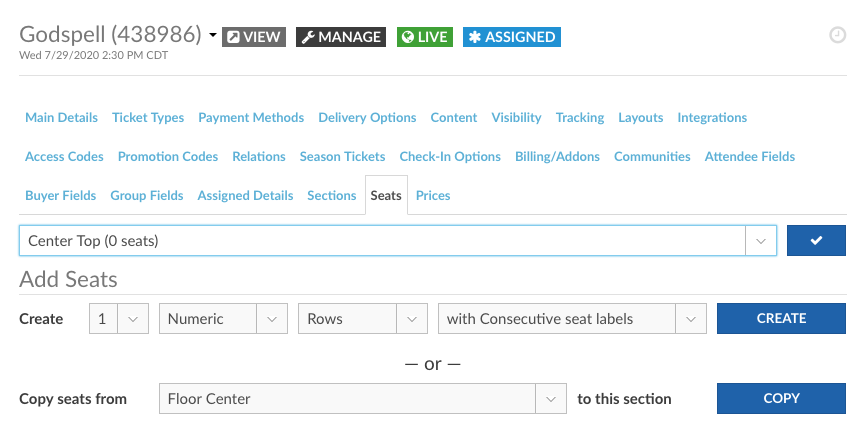Open the Sections tab
The height and width of the screenshot is (446, 866).
pyautogui.click(x=332, y=196)
